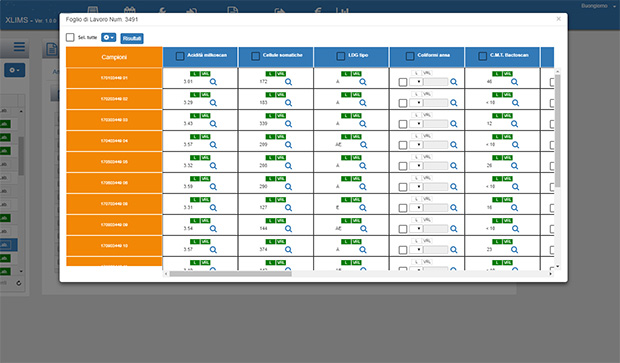Tick Coliformi checkbox in acidità 3.54 row

pyautogui.click(x=403, y=229)
